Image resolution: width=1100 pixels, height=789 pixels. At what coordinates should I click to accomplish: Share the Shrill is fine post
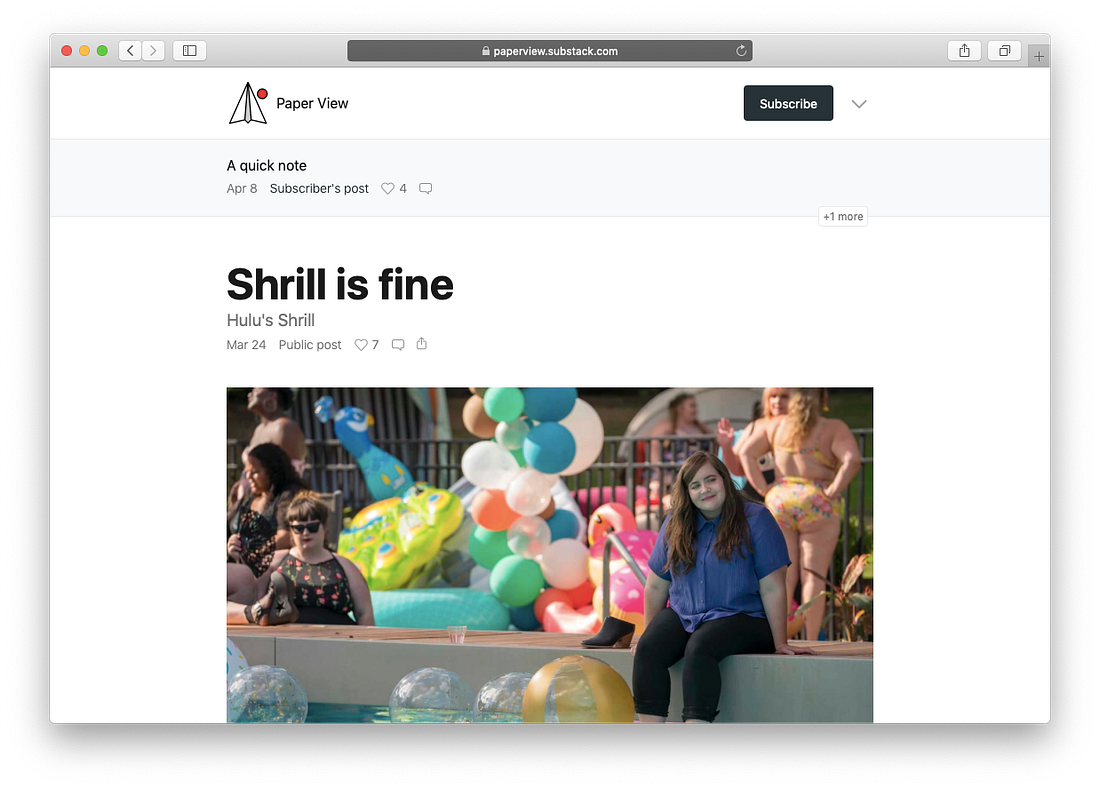pos(422,344)
